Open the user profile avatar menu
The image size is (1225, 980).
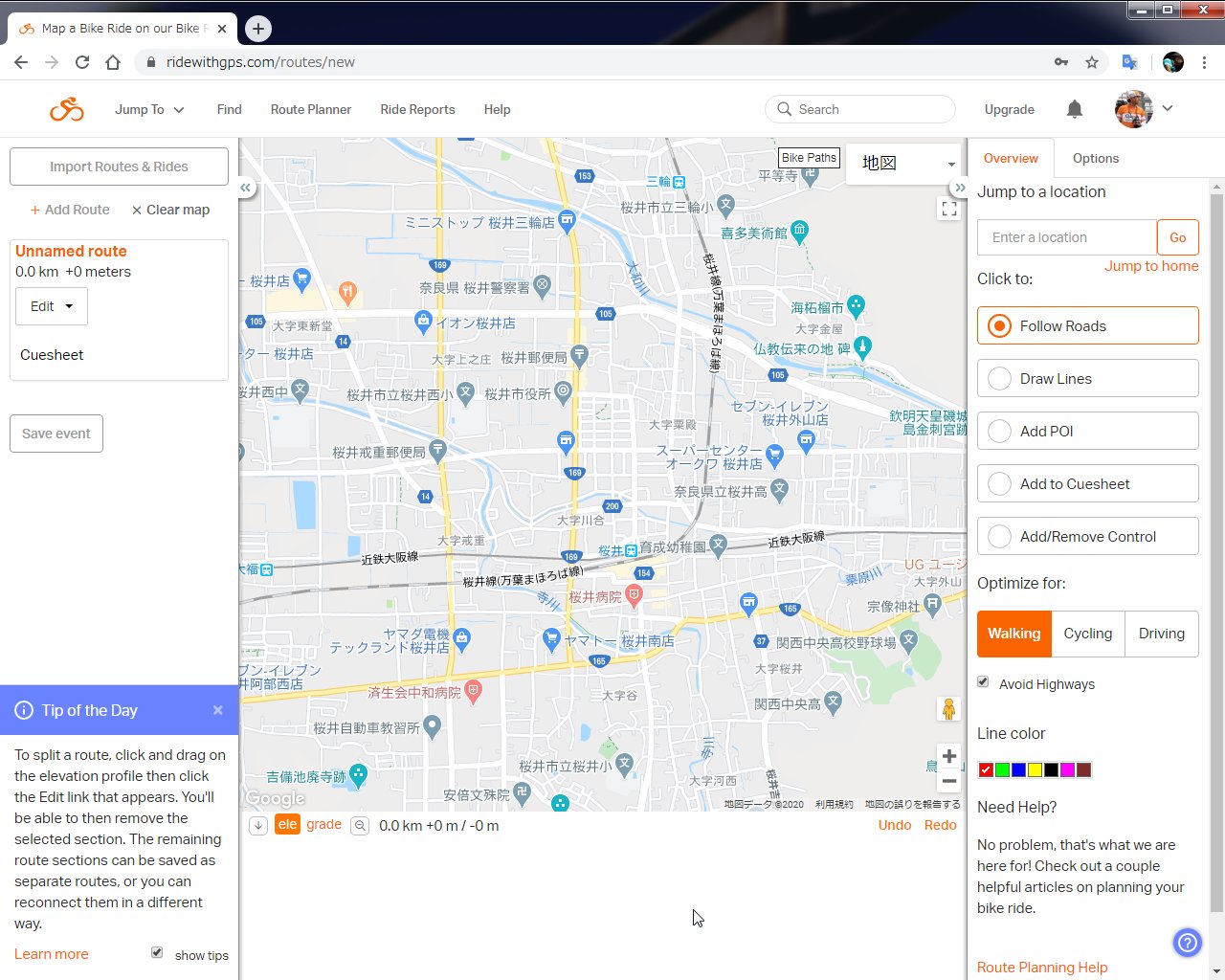(1133, 109)
